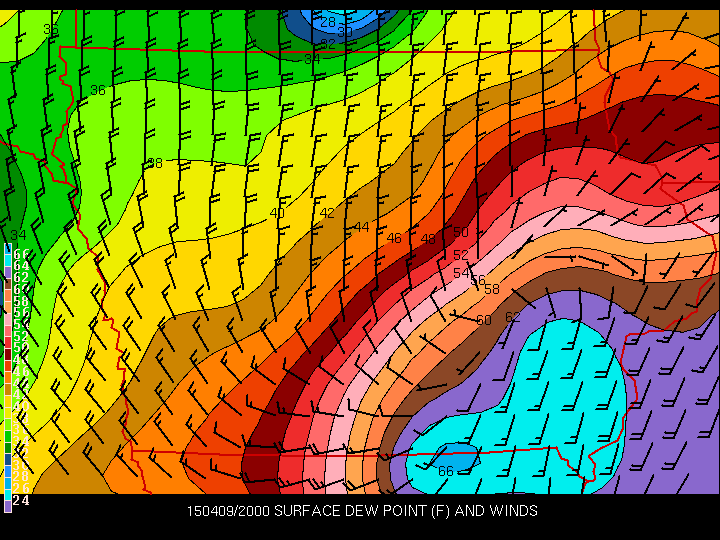This screenshot has height=540, width=720.
Task: Click the 52 contour label in the map
Action: [x=461, y=255]
